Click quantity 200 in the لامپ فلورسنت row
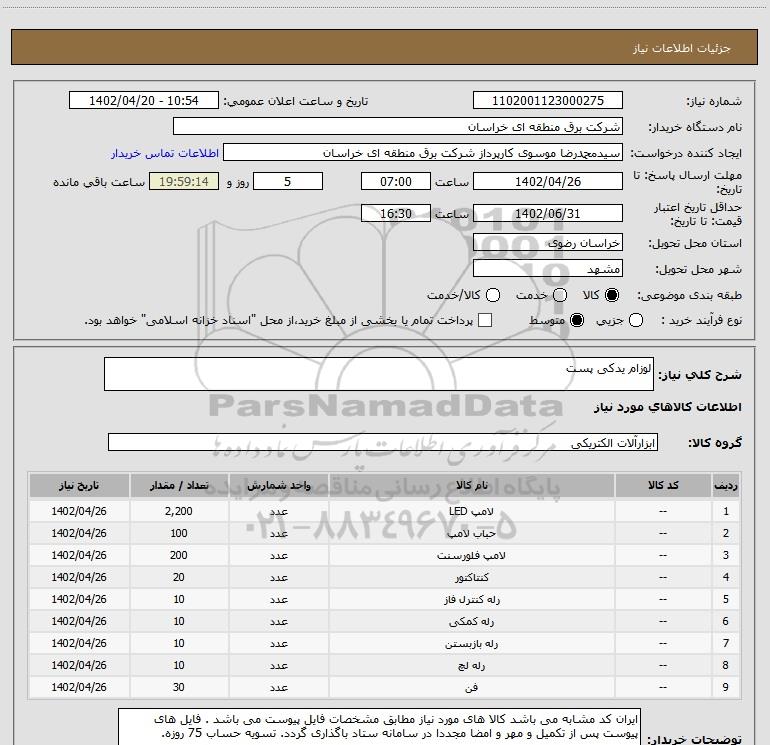Screen dimensions: 770x745 (x=179, y=555)
